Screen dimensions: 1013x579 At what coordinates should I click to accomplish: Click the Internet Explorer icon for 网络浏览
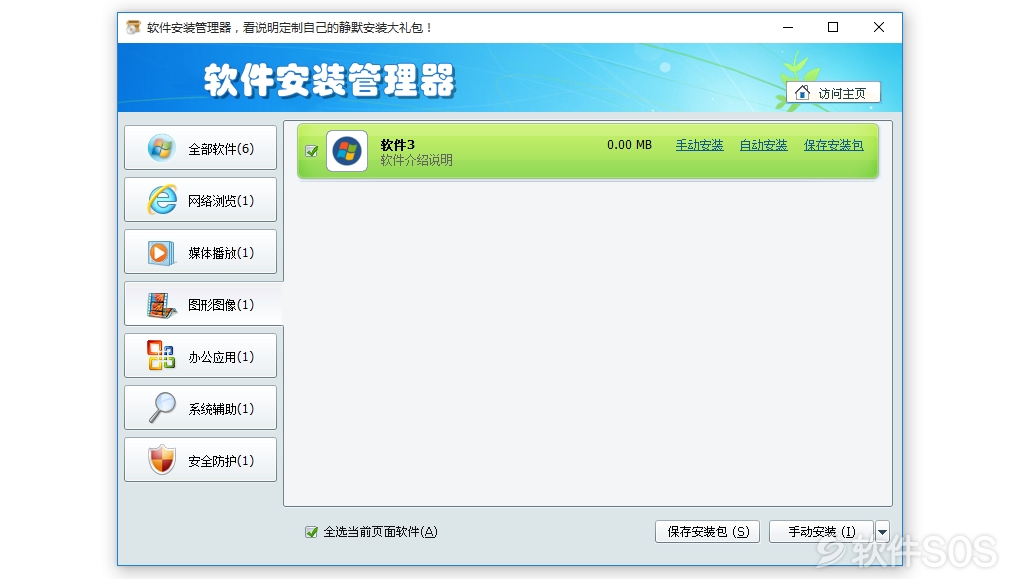(162, 200)
